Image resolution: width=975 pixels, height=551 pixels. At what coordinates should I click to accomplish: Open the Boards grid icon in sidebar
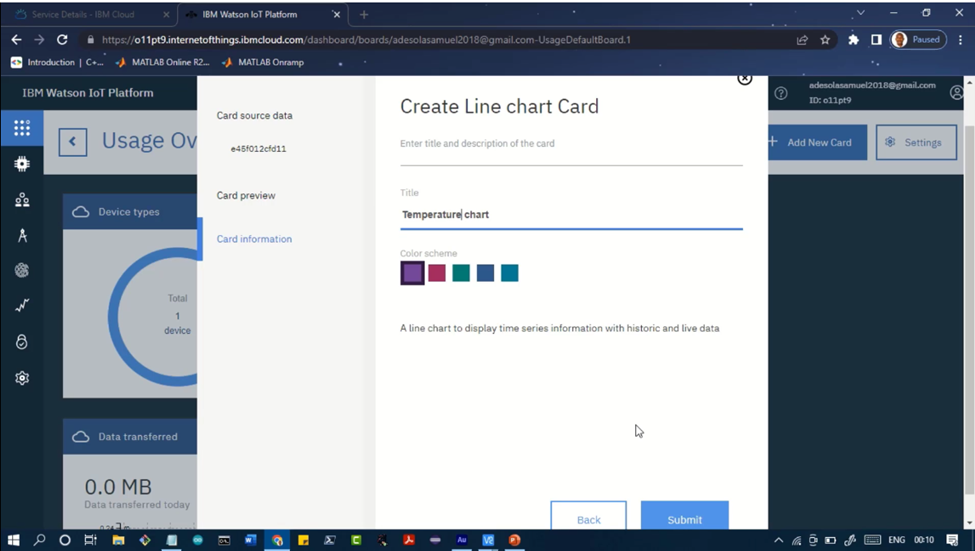pyautogui.click(x=22, y=128)
